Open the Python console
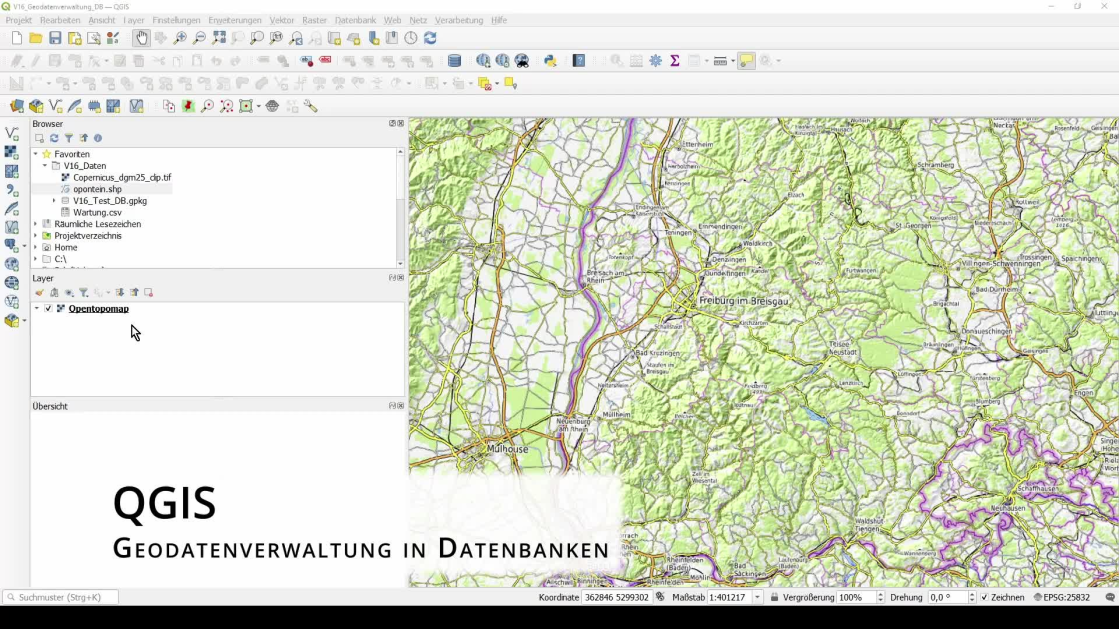The height and width of the screenshot is (629, 1119). [550, 61]
